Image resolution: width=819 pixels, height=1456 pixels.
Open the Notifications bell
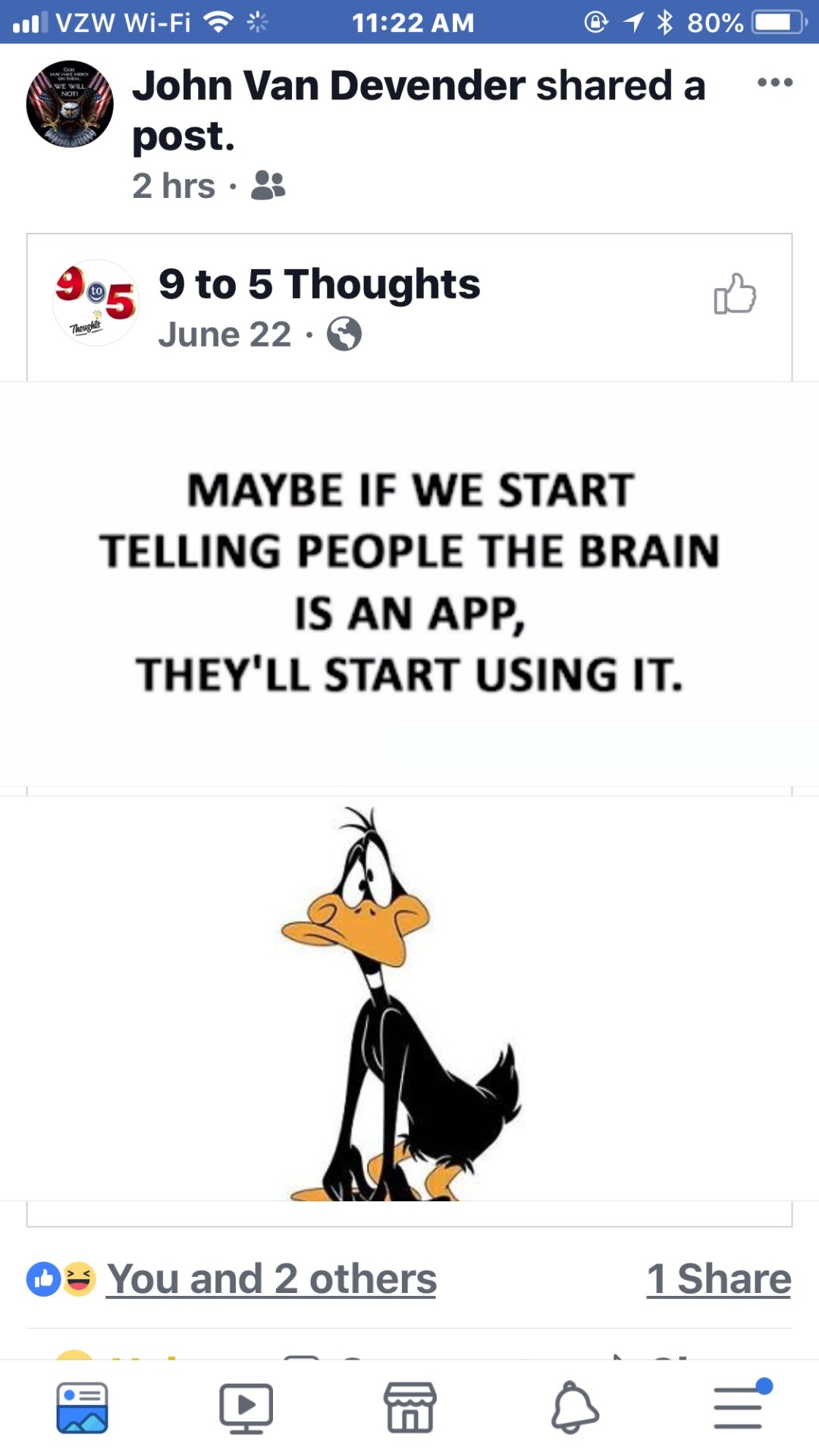pos(574,1407)
